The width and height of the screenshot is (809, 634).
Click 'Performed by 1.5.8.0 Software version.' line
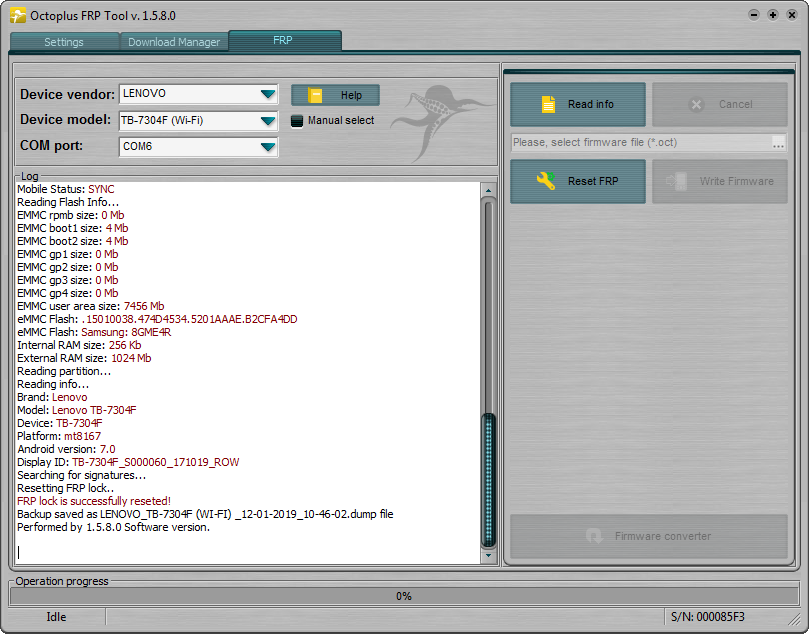[114, 527]
